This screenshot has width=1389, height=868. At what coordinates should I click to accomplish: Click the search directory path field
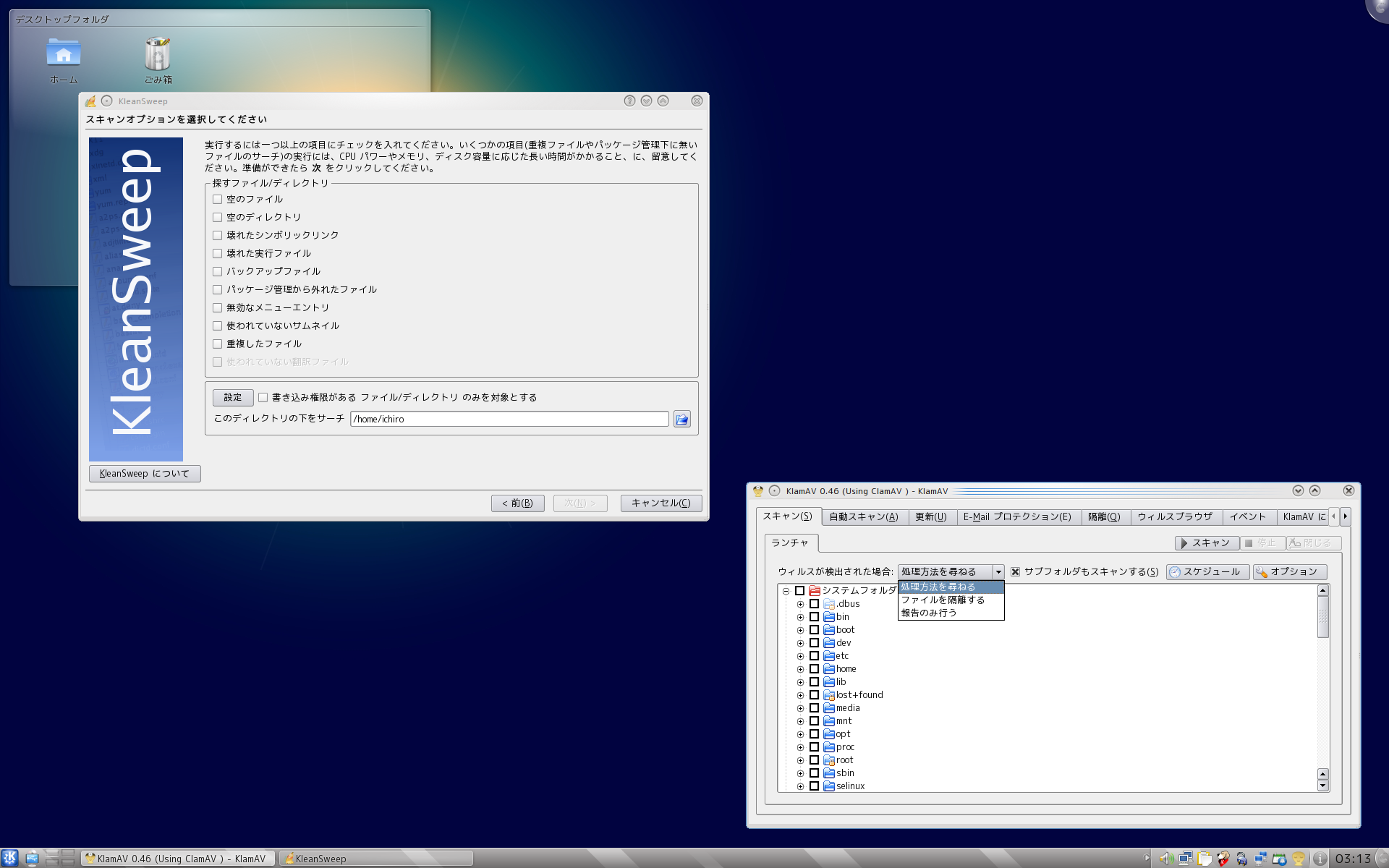click(509, 419)
